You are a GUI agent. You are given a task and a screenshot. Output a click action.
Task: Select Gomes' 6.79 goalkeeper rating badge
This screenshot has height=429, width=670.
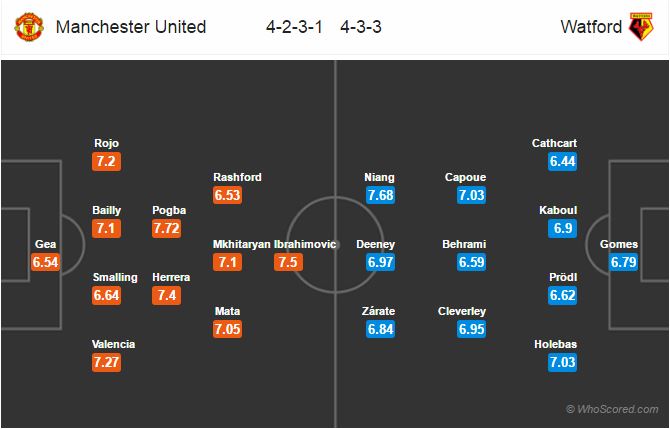623,262
